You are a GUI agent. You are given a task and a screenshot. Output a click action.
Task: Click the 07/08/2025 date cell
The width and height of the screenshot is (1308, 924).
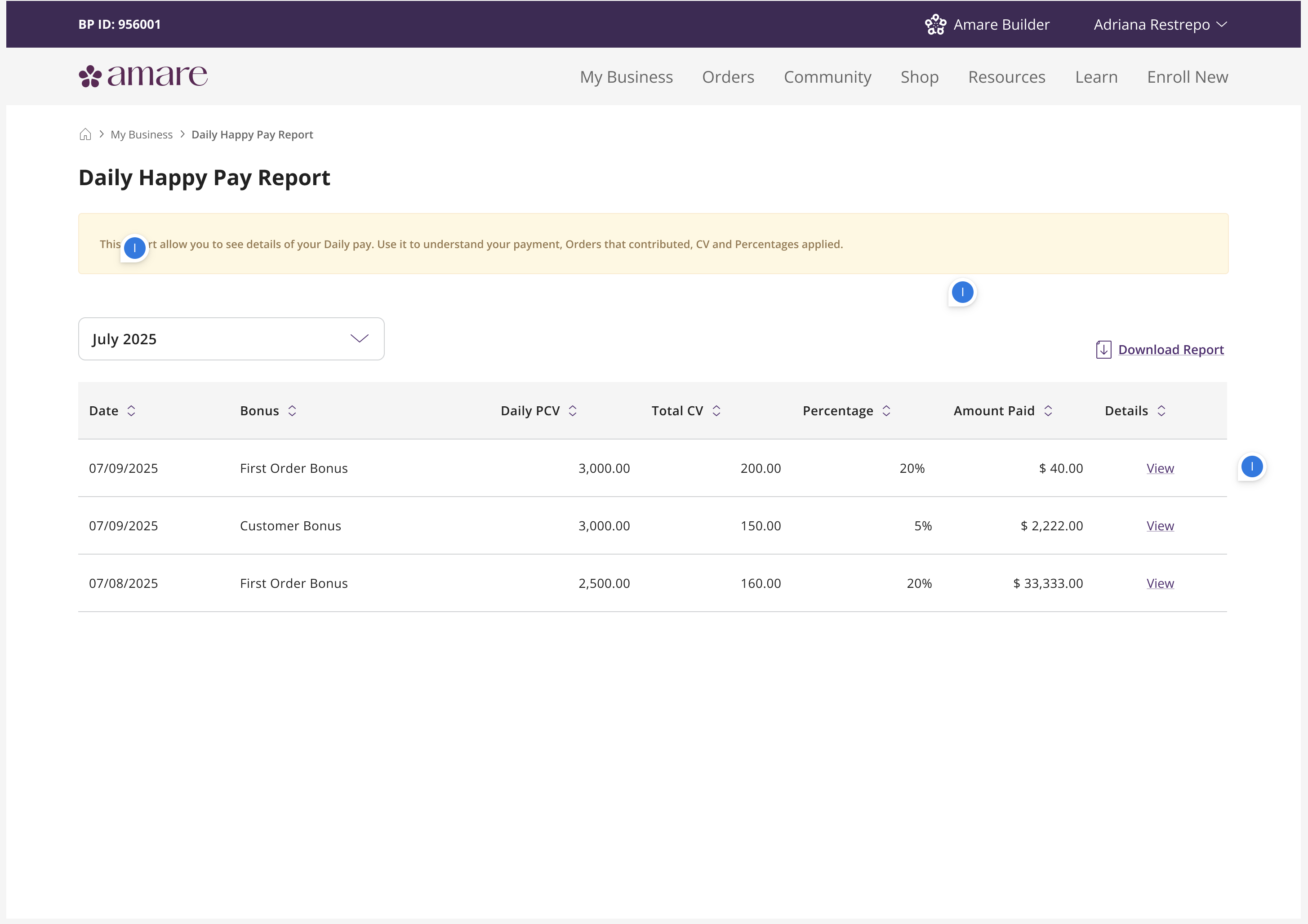(124, 583)
